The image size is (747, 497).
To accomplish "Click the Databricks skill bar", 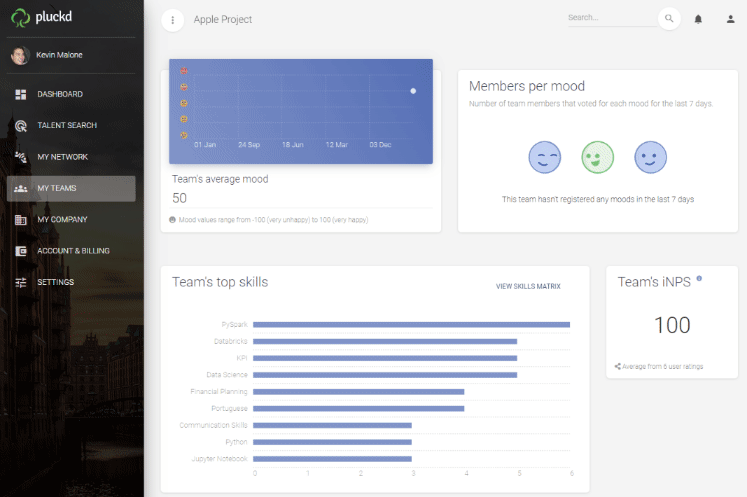I will tap(385, 342).
